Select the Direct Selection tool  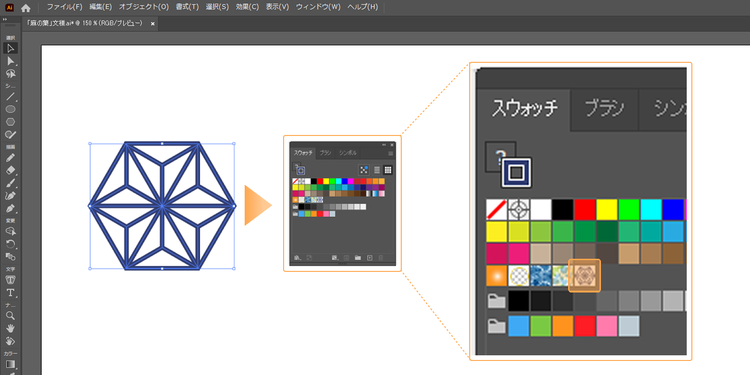pyautogui.click(x=11, y=61)
